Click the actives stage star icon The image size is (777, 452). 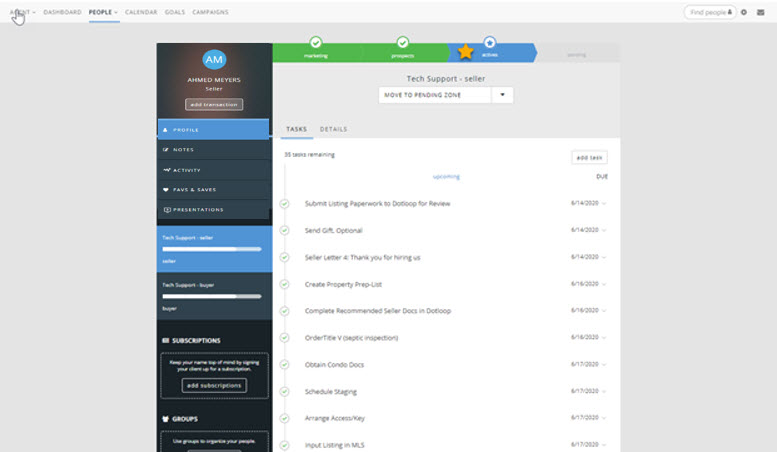tap(490, 43)
